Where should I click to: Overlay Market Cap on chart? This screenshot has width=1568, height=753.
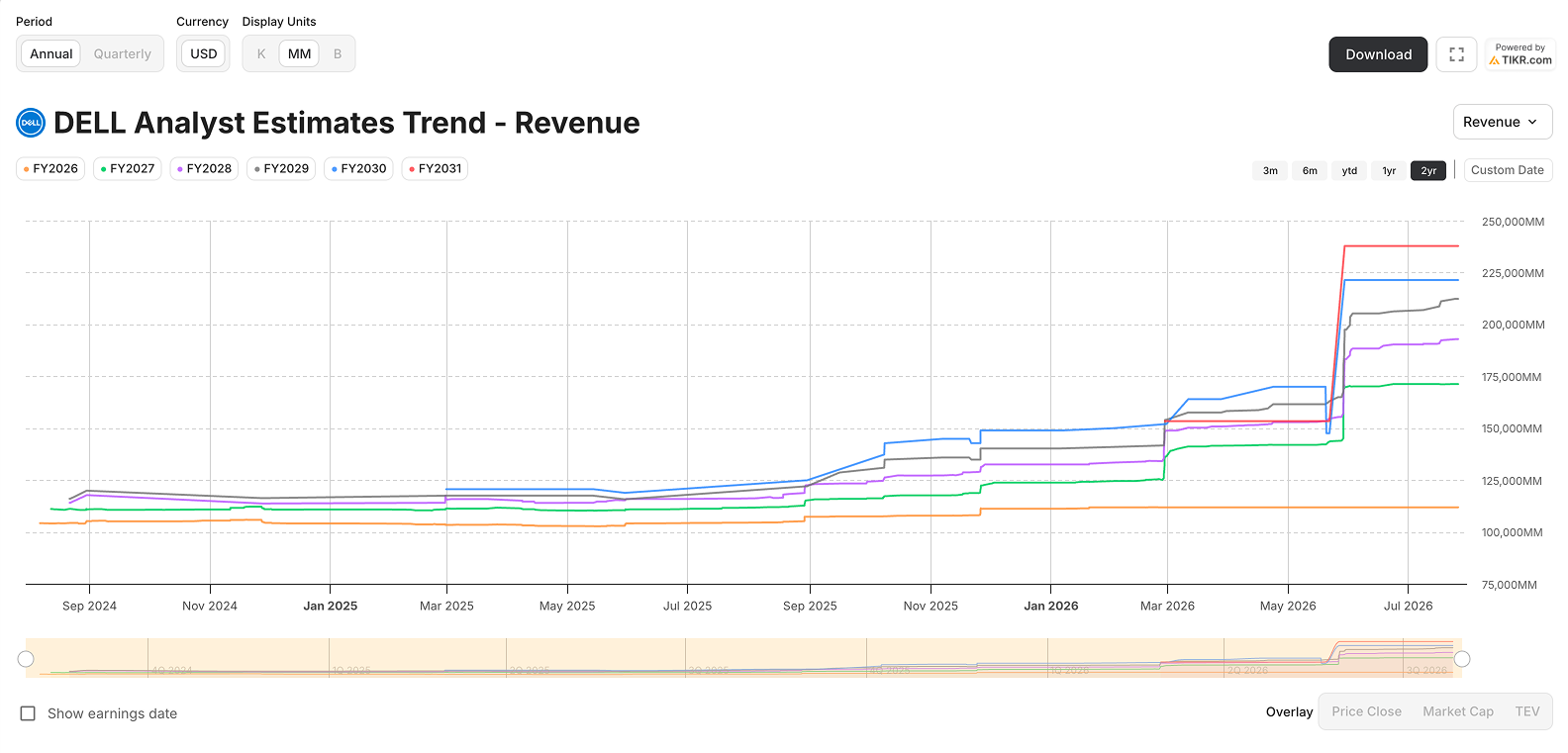(1458, 711)
